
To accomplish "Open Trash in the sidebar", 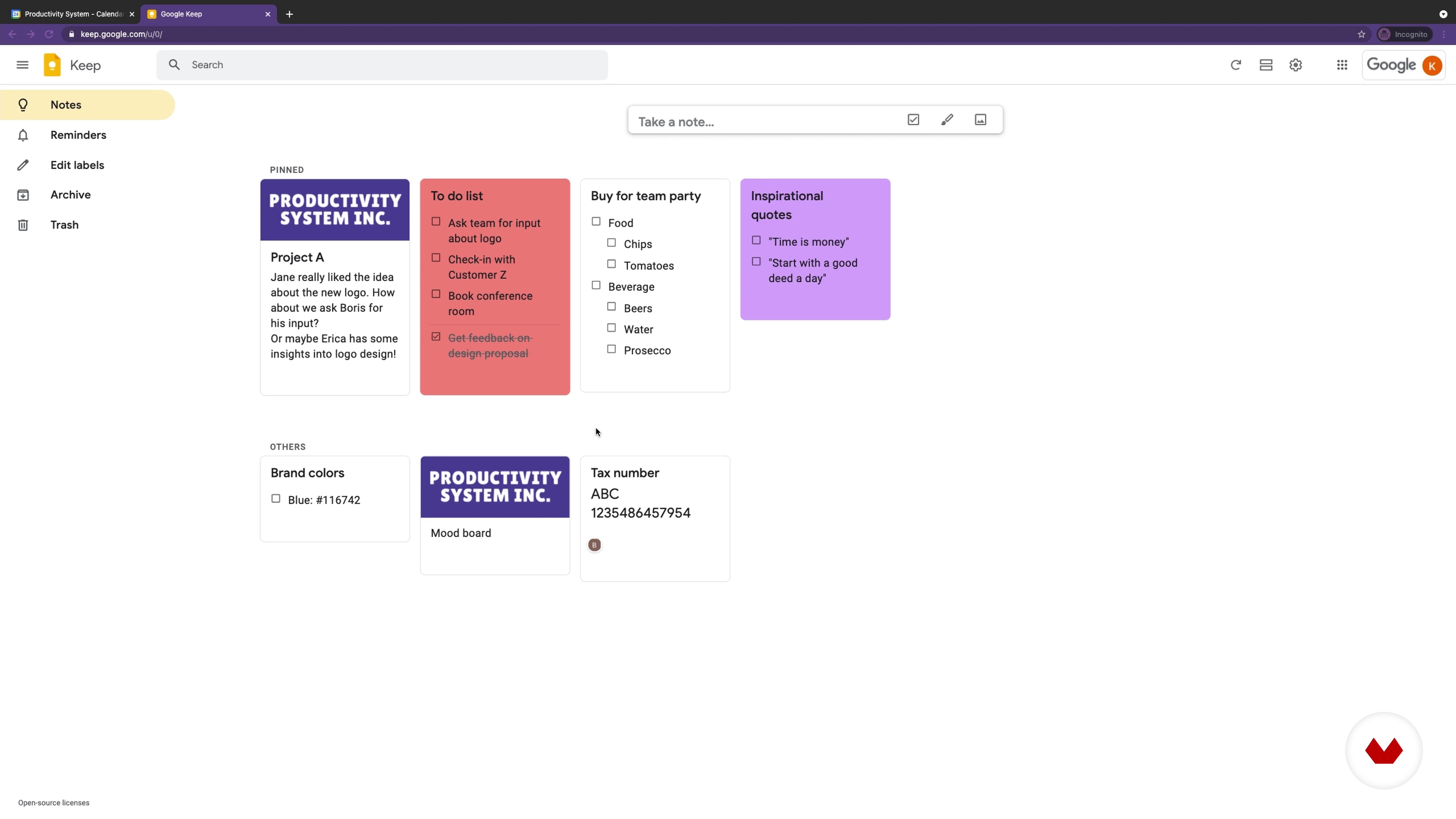I will coord(88,225).
